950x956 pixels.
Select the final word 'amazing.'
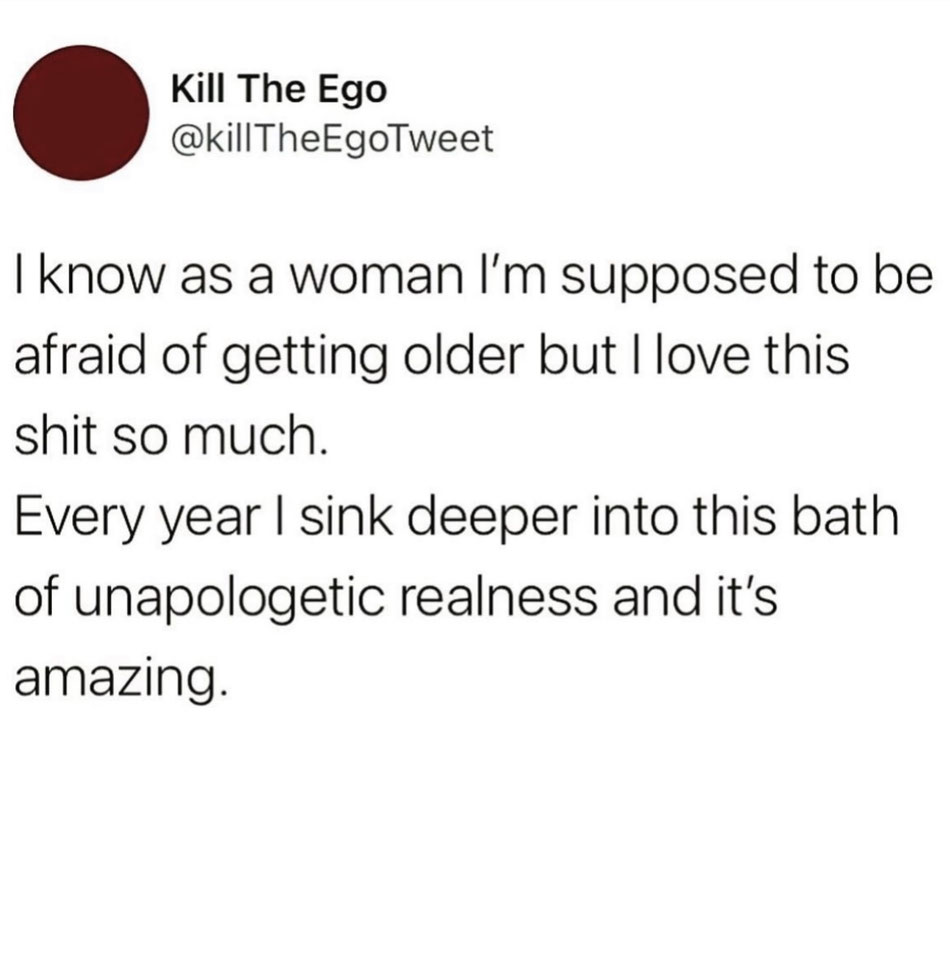[121, 680]
